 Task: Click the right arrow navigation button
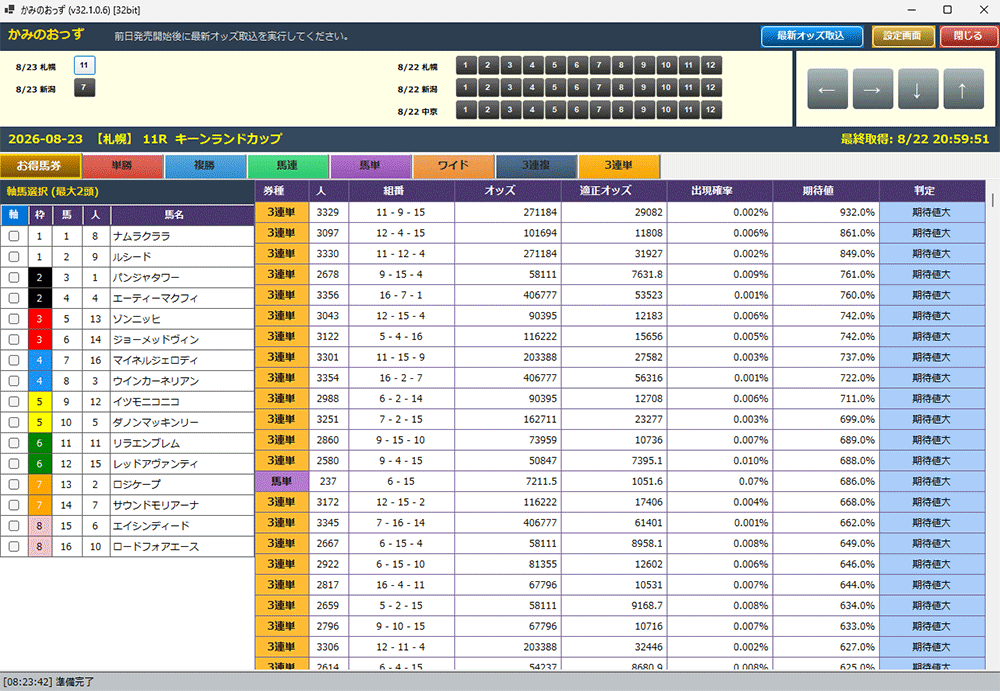coord(872,89)
